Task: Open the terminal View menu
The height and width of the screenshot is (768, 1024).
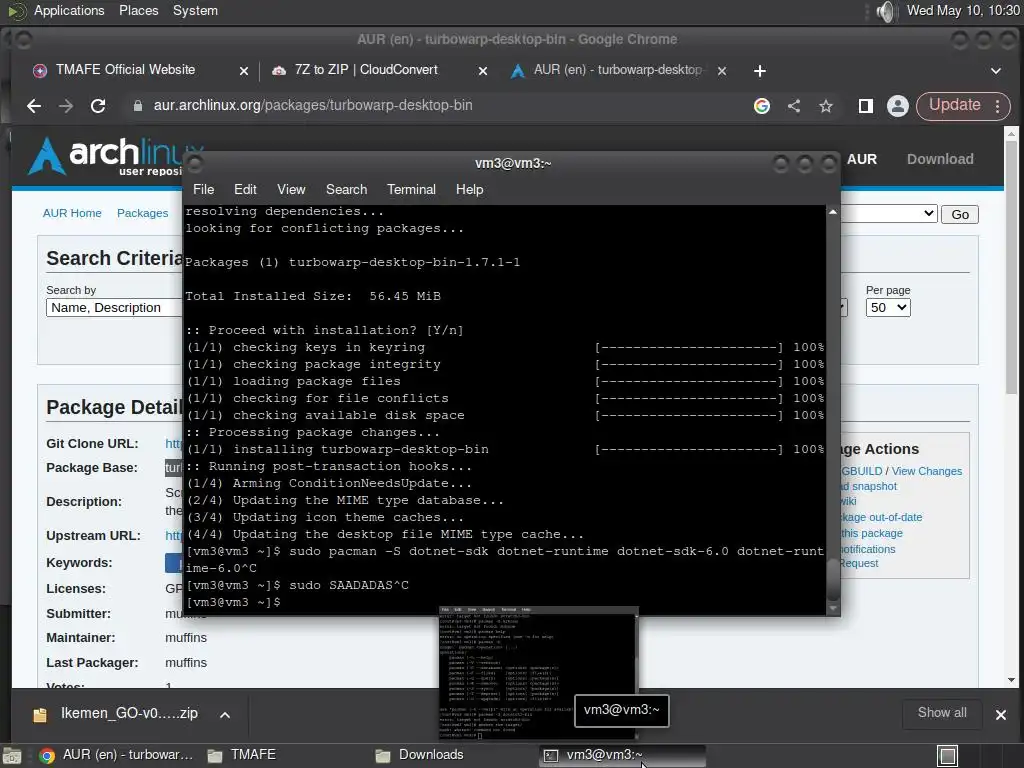Action: [x=291, y=189]
